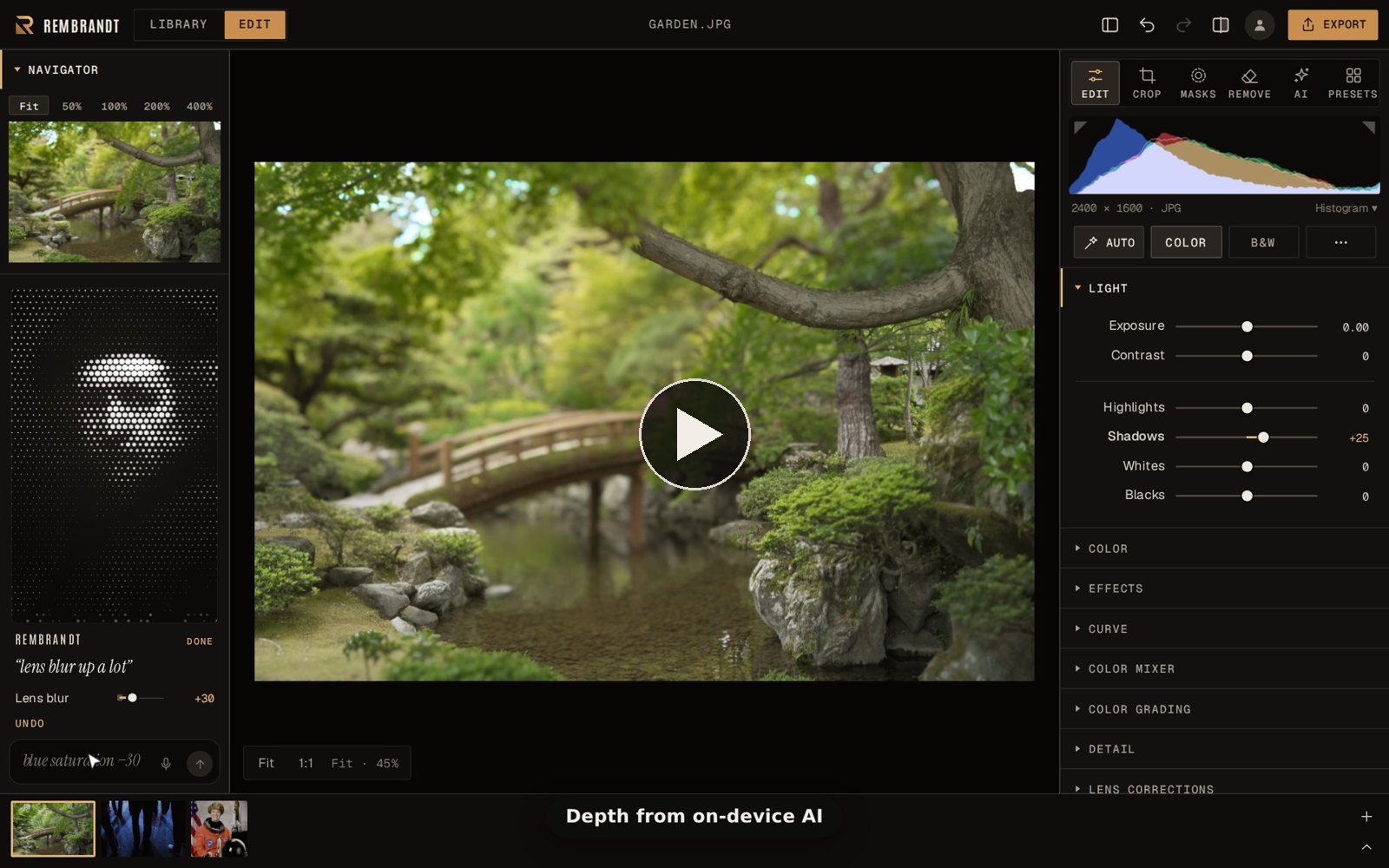The image size is (1389, 868).
Task: Collapse filmstrip with the chevron-up icon
Action: click(x=1366, y=847)
